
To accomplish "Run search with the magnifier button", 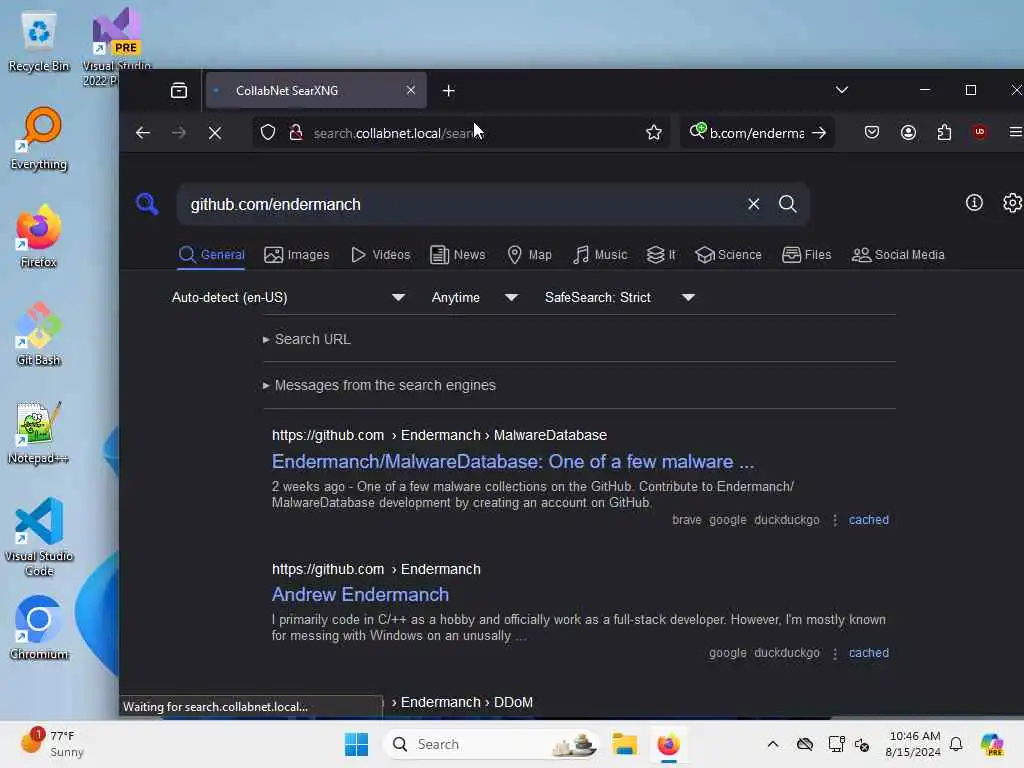I will pos(788,204).
